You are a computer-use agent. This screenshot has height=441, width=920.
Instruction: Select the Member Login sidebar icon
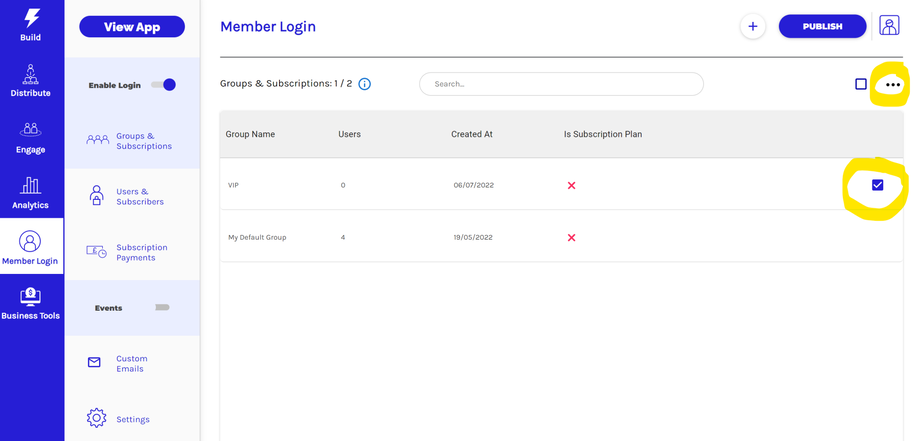[31, 242]
